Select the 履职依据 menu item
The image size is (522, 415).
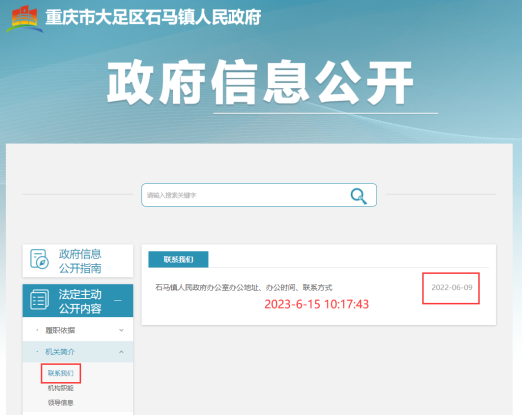click(x=60, y=330)
